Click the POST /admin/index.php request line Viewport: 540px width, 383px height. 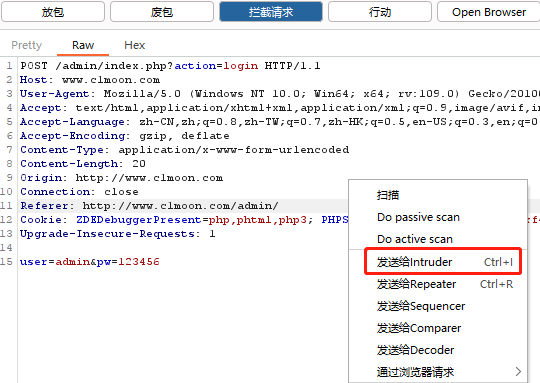[170, 65]
